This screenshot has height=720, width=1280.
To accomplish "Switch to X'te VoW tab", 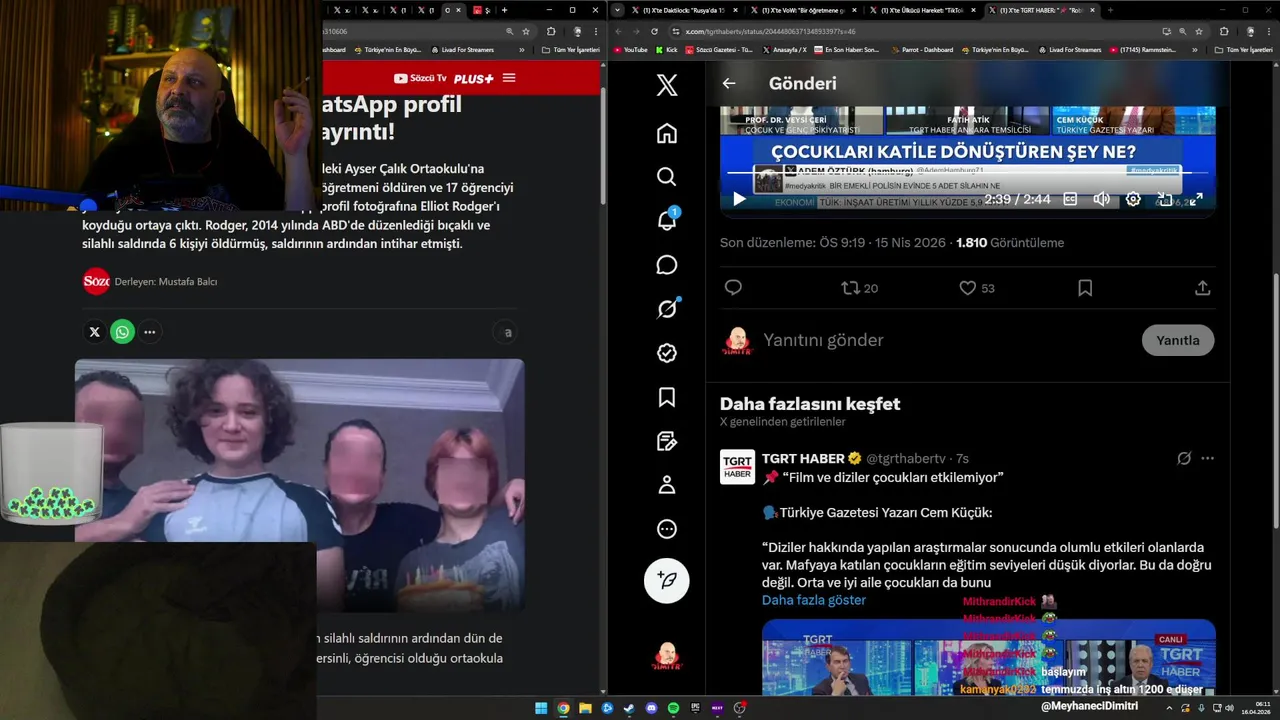I will (803, 10).
